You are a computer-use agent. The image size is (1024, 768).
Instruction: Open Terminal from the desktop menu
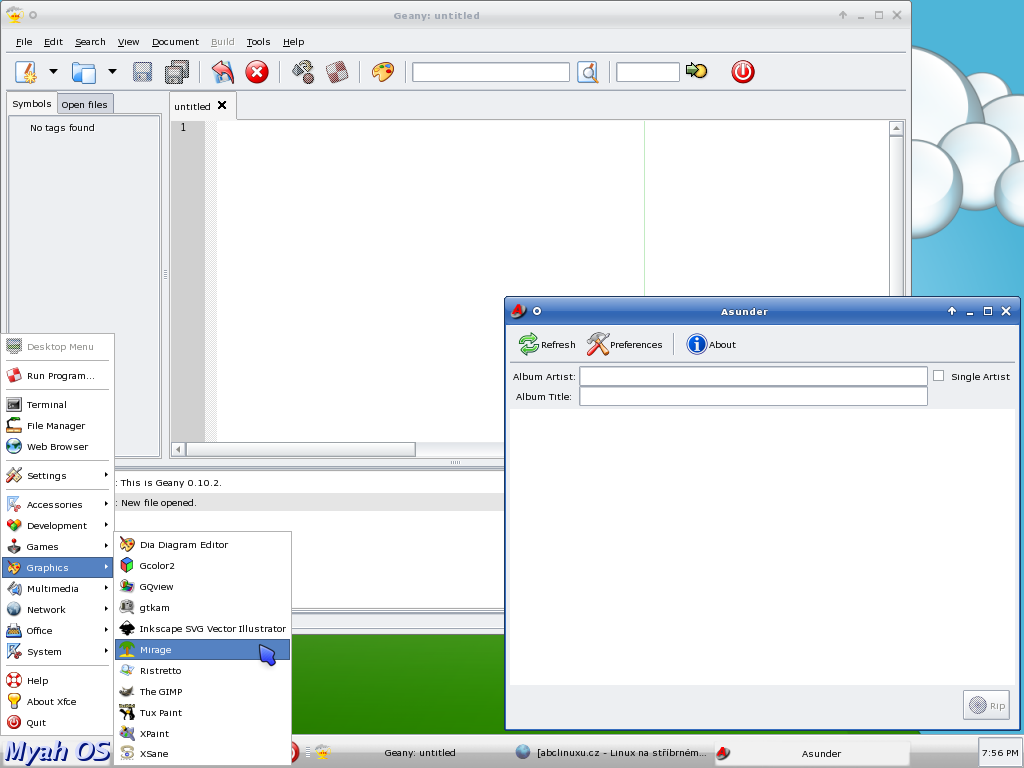coord(57,405)
